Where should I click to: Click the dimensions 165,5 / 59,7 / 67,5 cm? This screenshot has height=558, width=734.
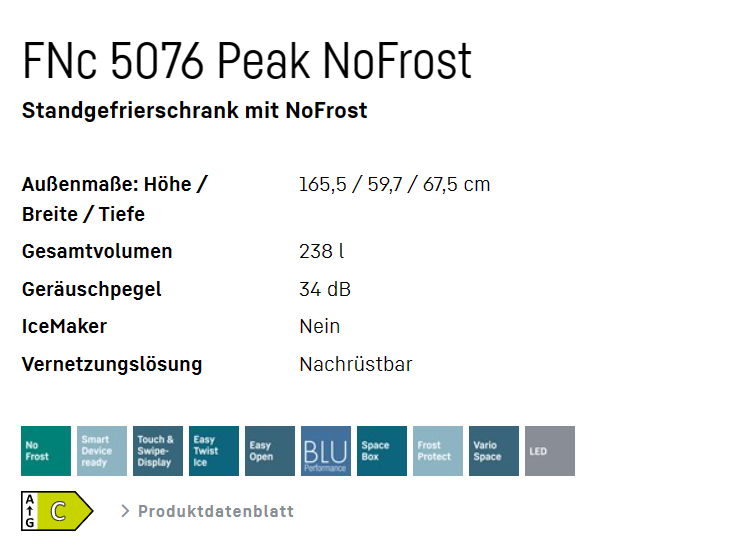395,184
